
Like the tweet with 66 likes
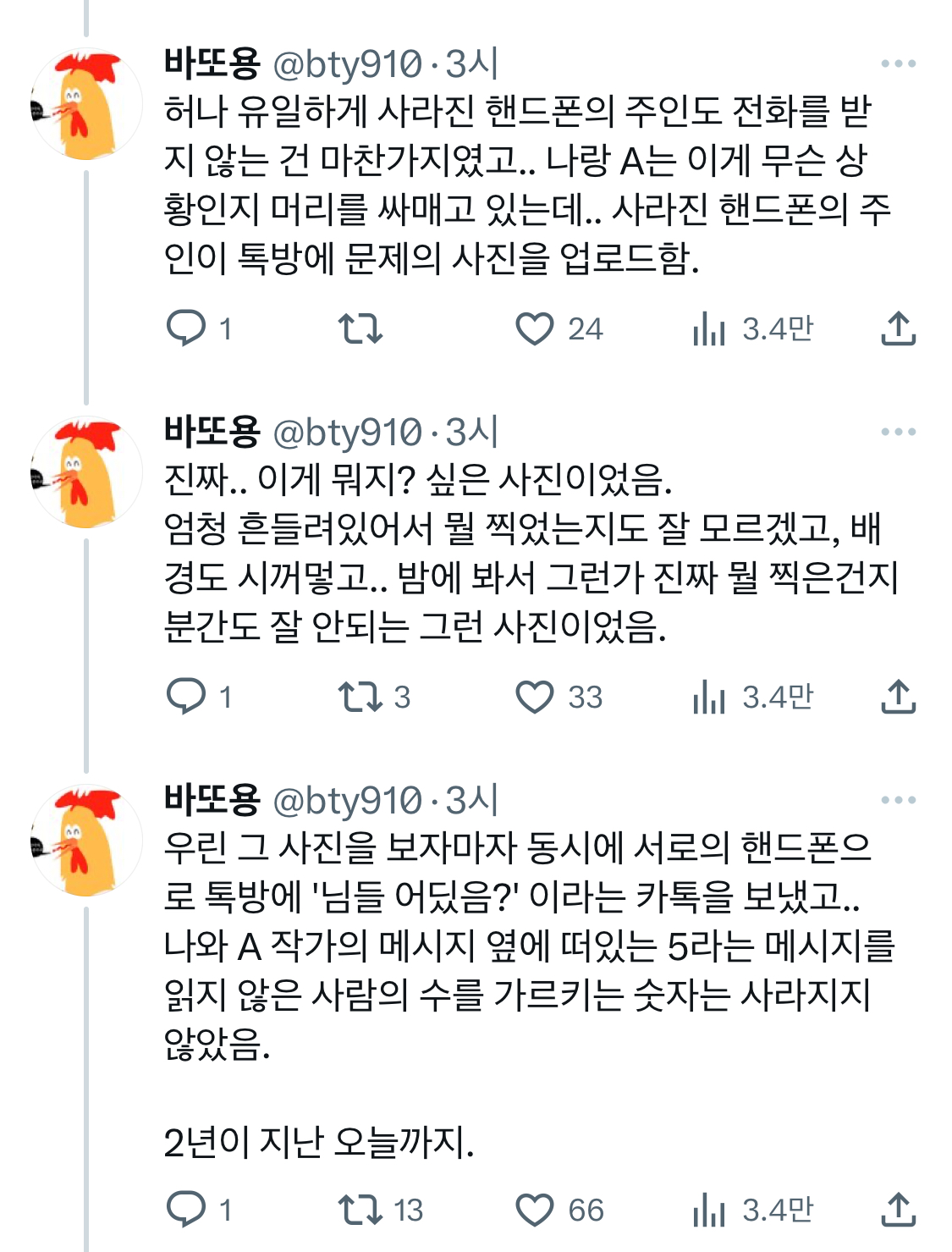click(535, 1210)
